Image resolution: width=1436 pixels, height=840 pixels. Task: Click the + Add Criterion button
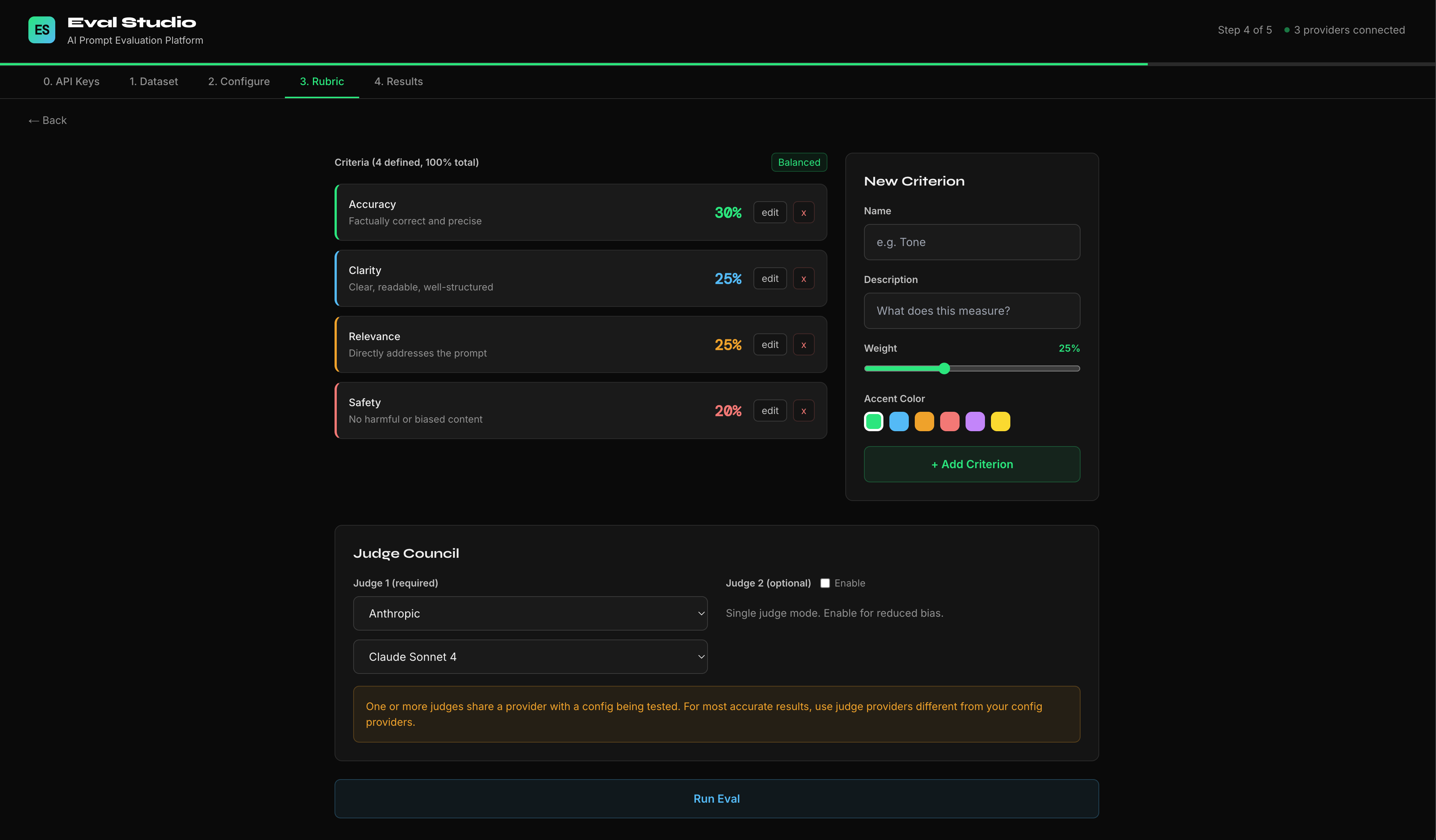point(972,464)
